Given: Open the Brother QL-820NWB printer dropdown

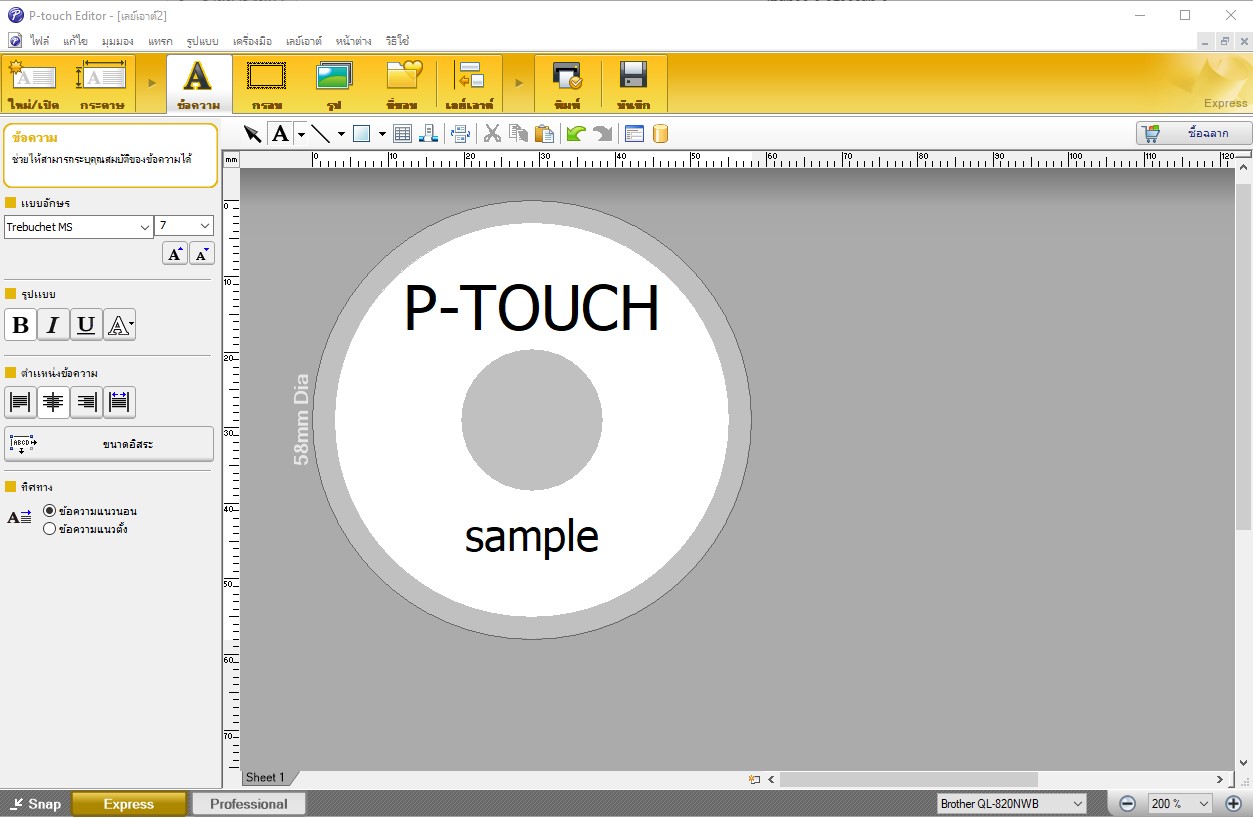Looking at the screenshot, I should [1077, 804].
